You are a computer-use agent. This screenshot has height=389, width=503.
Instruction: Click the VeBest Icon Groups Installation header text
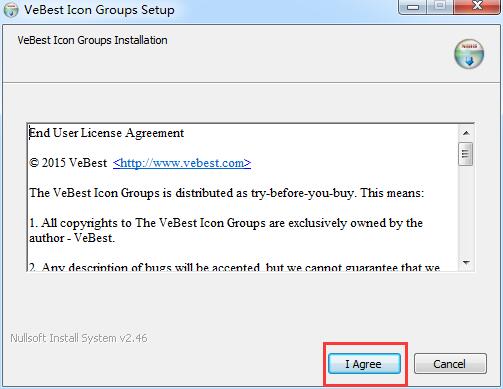[92, 40]
